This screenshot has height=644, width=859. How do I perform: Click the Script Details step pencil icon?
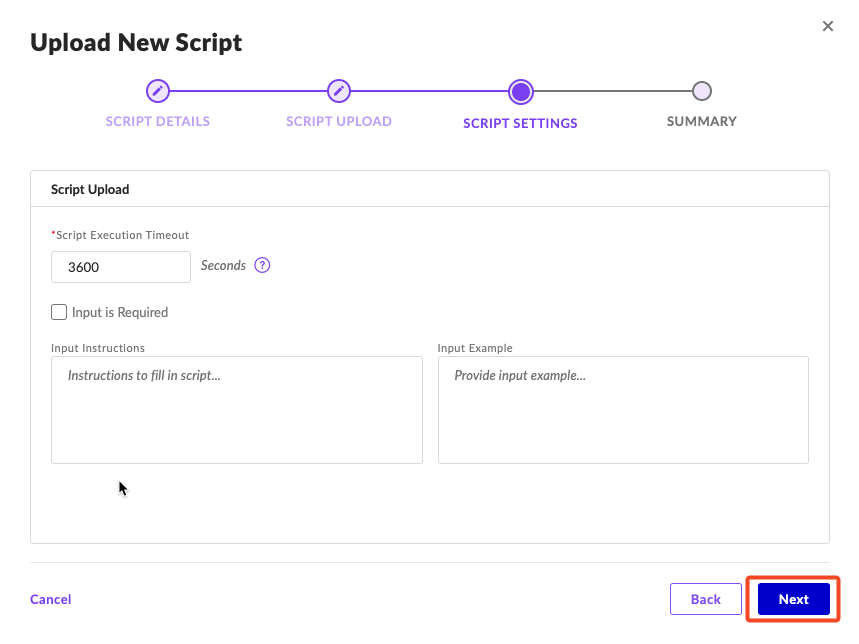(157, 91)
